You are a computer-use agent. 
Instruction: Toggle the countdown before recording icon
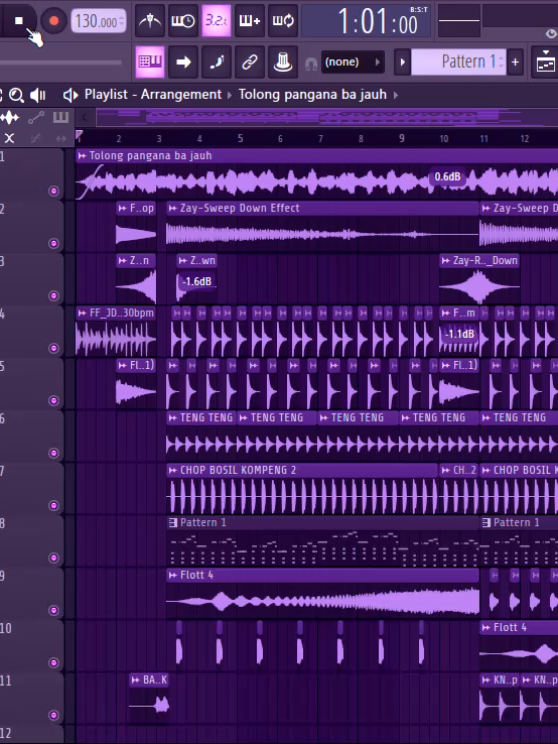point(216,21)
